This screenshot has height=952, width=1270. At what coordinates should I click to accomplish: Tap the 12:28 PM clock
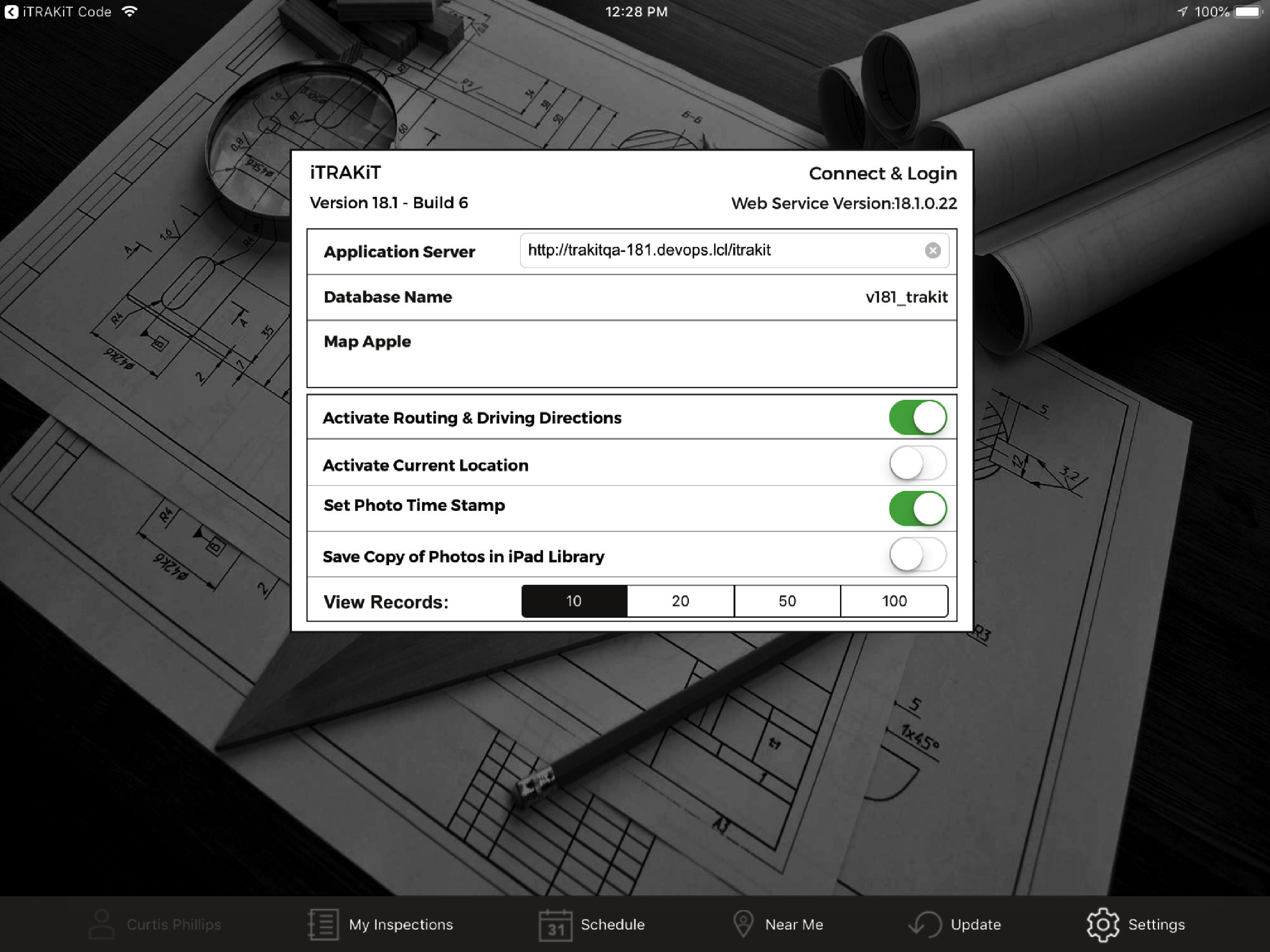pyautogui.click(x=636, y=12)
